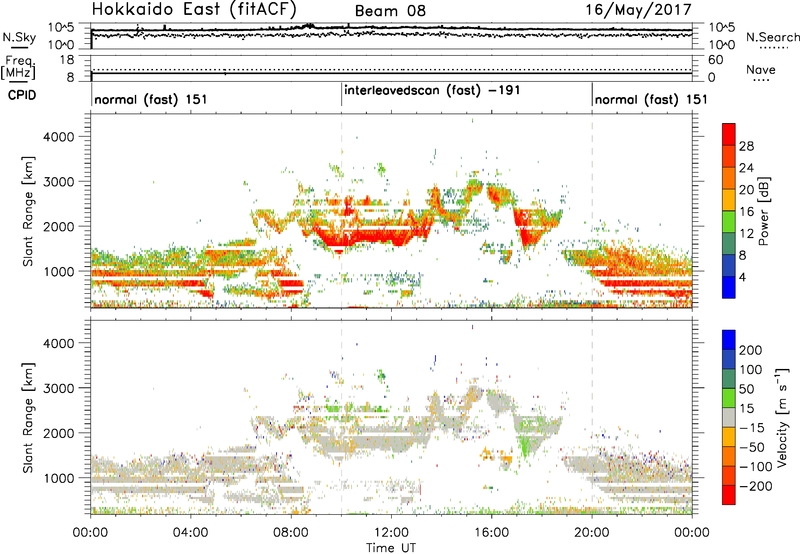Screen dimensions: 800x554
Task: Click the blue bottom of the power color bar
Action: tap(729, 287)
